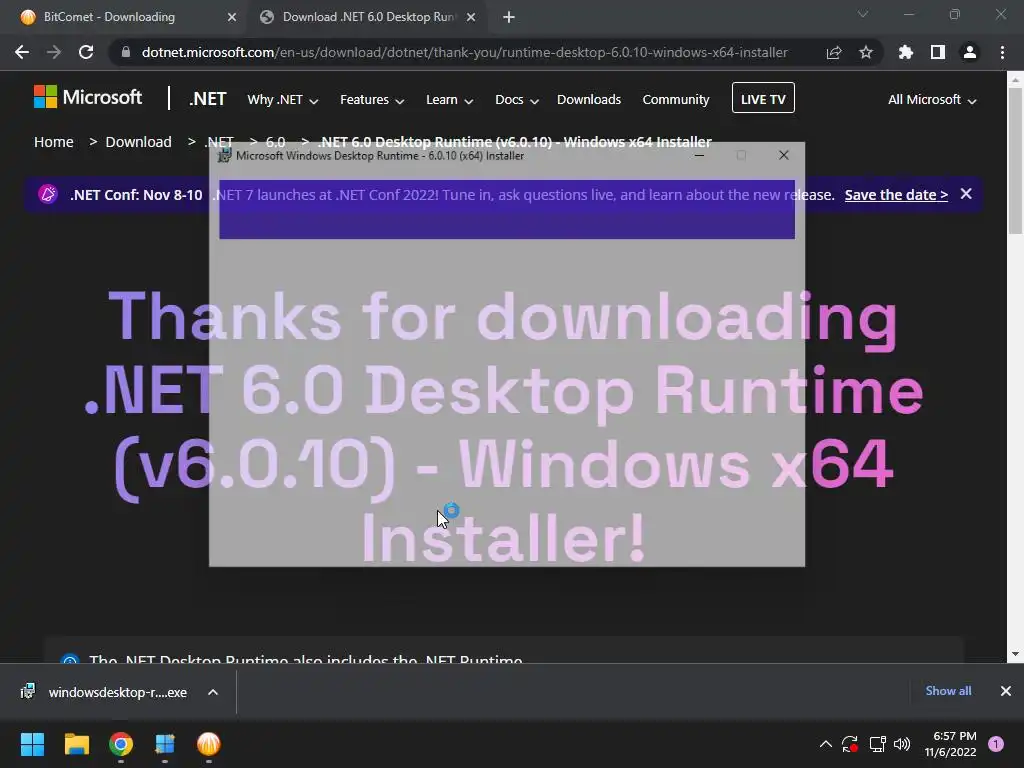
Task: Open the installer app on taskbar
Action: click(165, 744)
